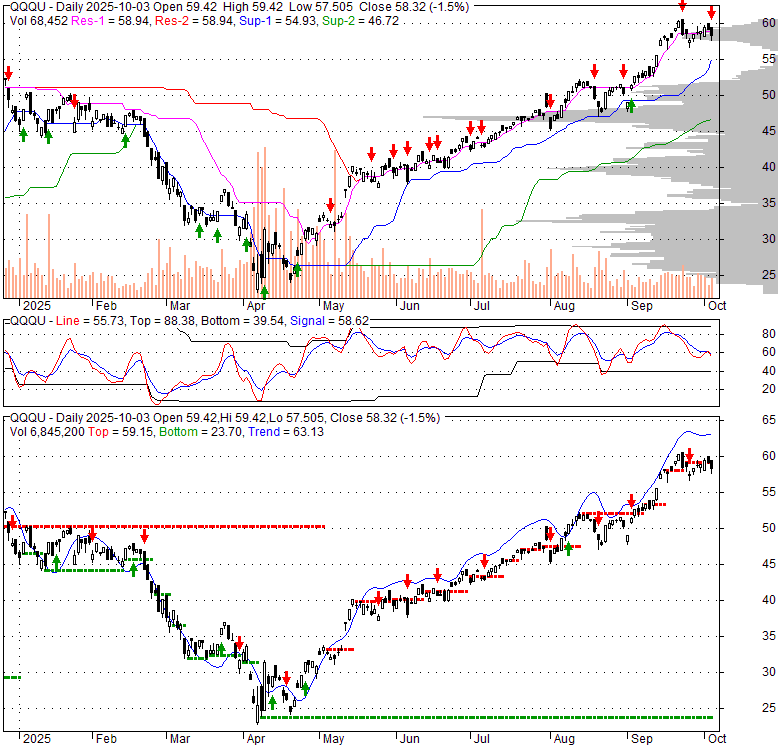Image resolution: width=780 pixels, height=745 pixels.
Task: Click the Feb label on top chart time axis
Action: coord(106,305)
